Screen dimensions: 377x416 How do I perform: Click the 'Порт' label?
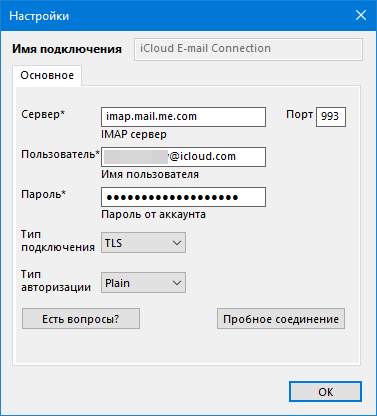point(299,114)
